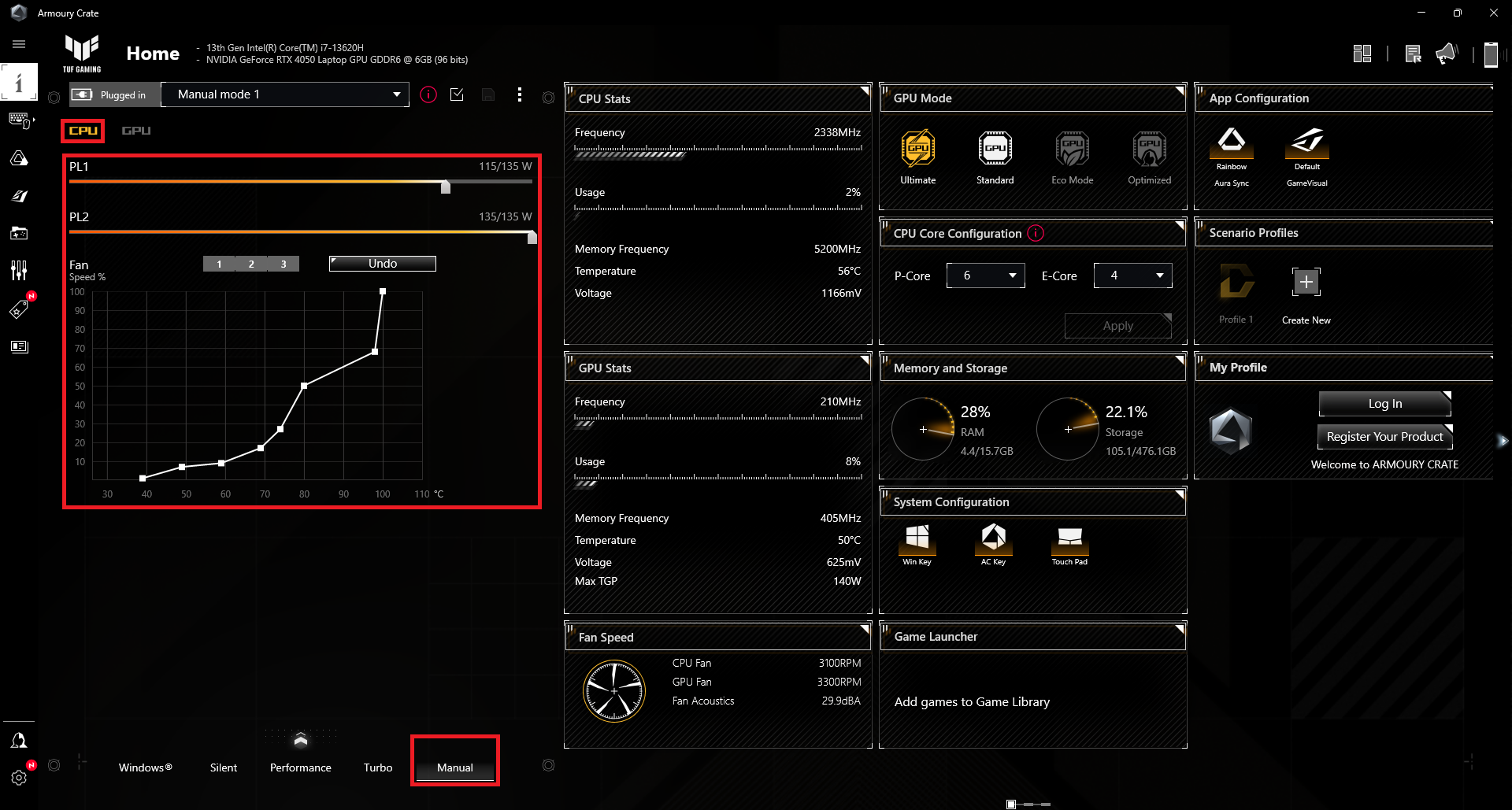Open the P-Core count dropdown
The width and height of the screenshot is (1512, 810).
(986, 276)
